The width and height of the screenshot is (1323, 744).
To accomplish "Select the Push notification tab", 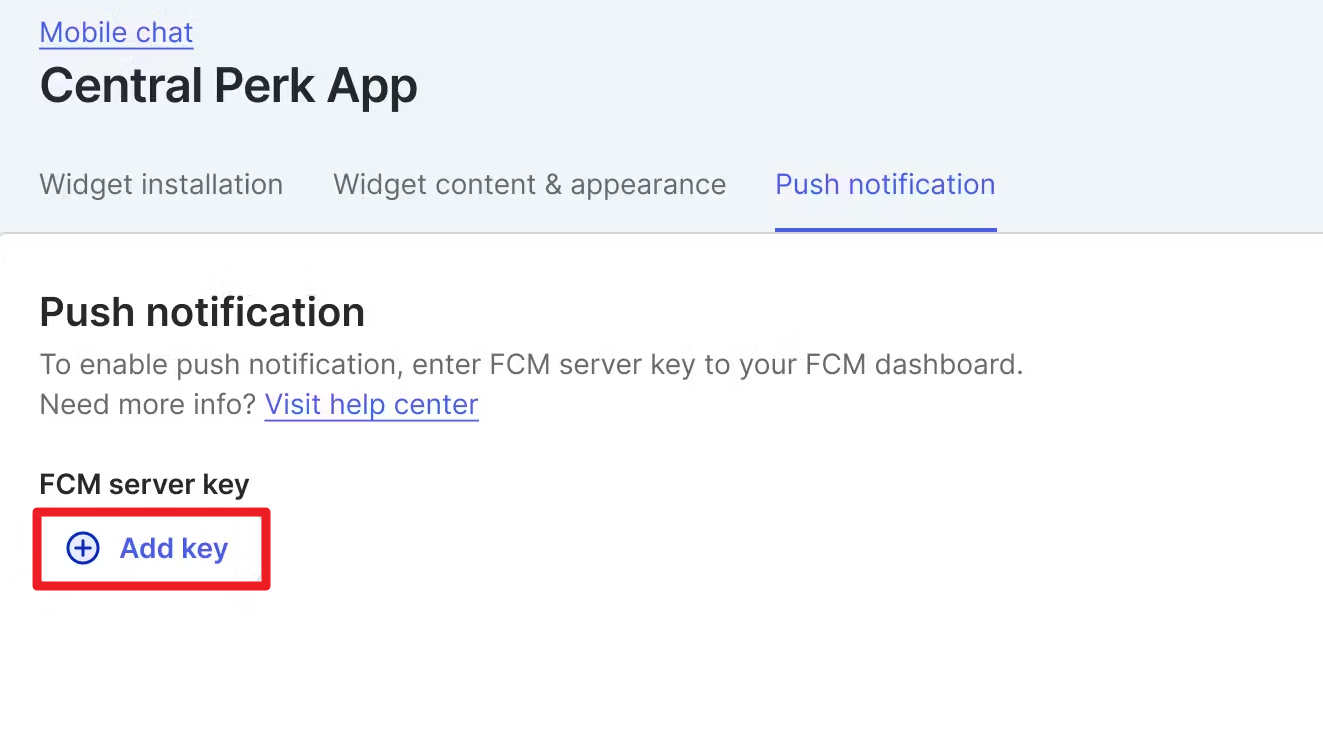I will [885, 185].
